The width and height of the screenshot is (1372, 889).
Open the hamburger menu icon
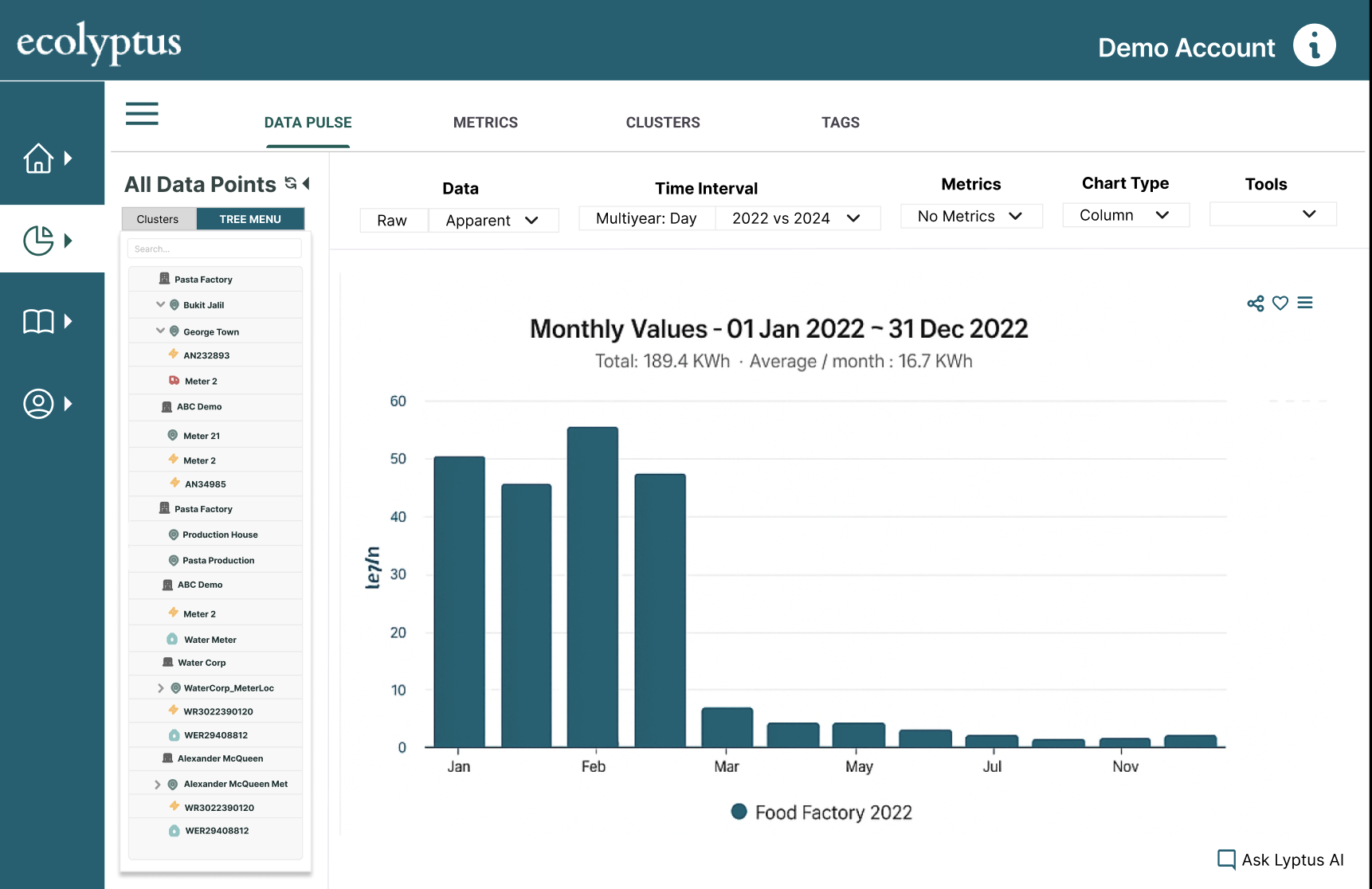142,114
